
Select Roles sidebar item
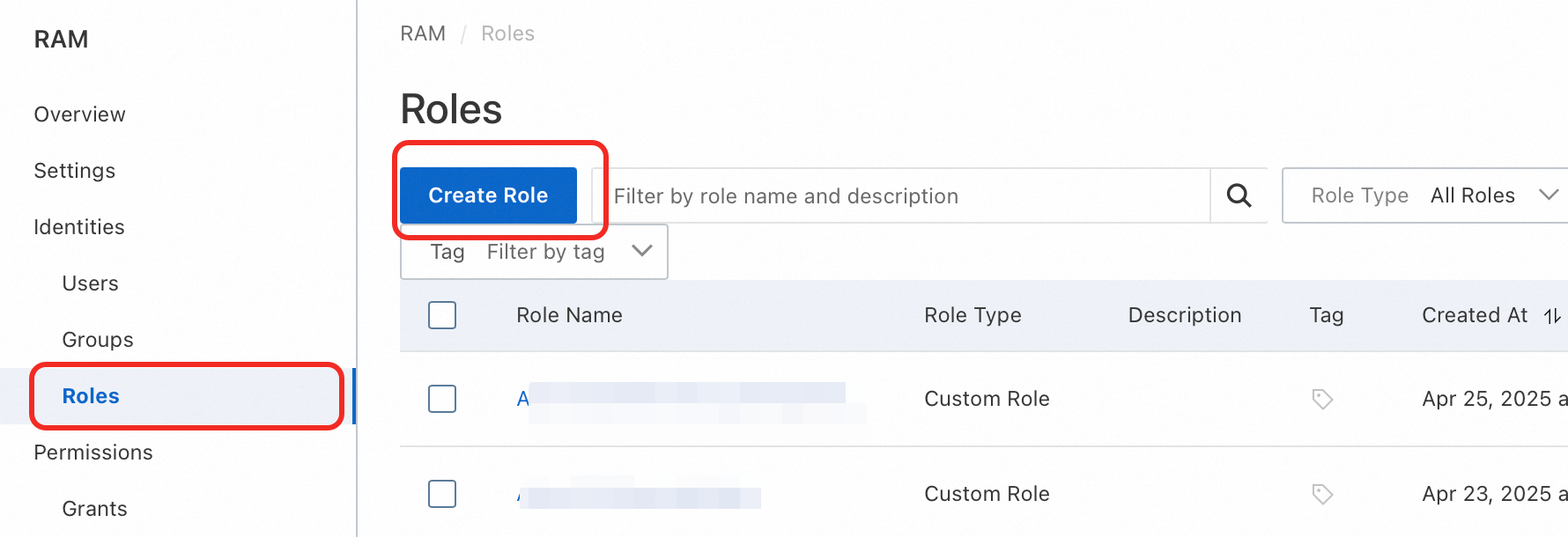point(91,396)
